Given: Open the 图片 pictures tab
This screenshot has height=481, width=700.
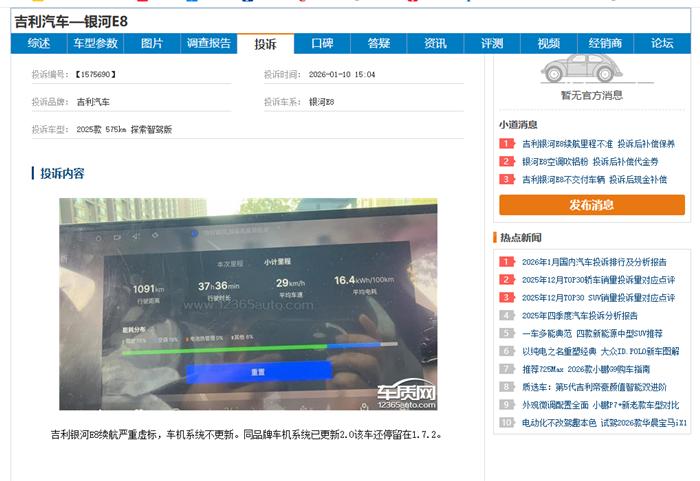Looking at the screenshot, I should 152,43.
